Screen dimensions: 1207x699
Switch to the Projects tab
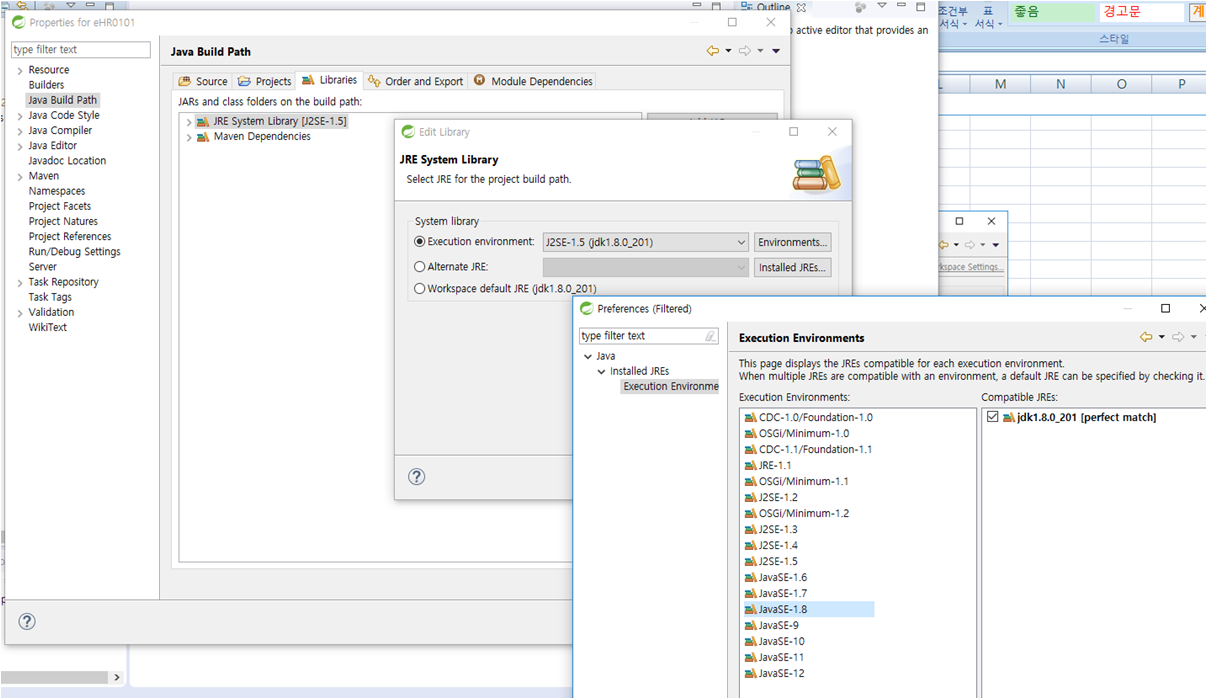[x=265, y=81]
